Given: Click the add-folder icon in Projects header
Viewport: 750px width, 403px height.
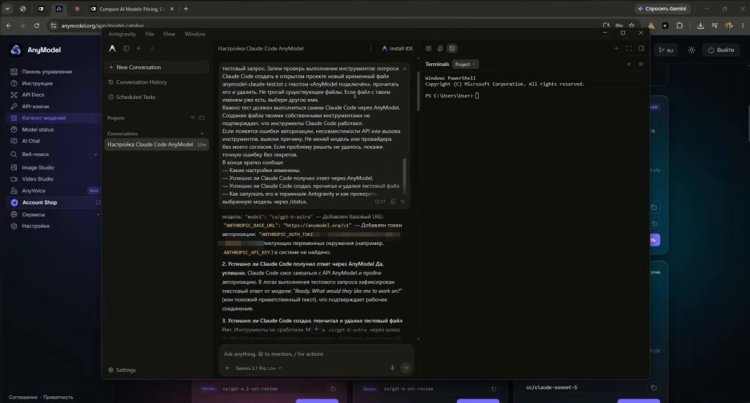Looking at the screenshot, I should coord(202,118).
